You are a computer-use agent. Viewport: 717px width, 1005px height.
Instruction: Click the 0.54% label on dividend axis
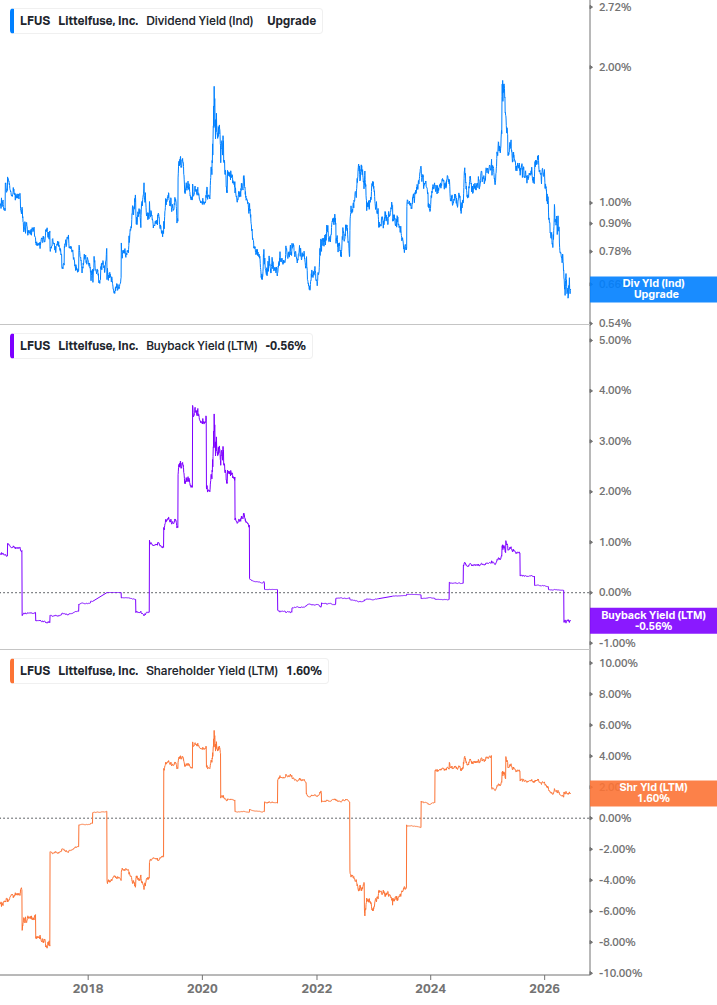tap(615, 323)
